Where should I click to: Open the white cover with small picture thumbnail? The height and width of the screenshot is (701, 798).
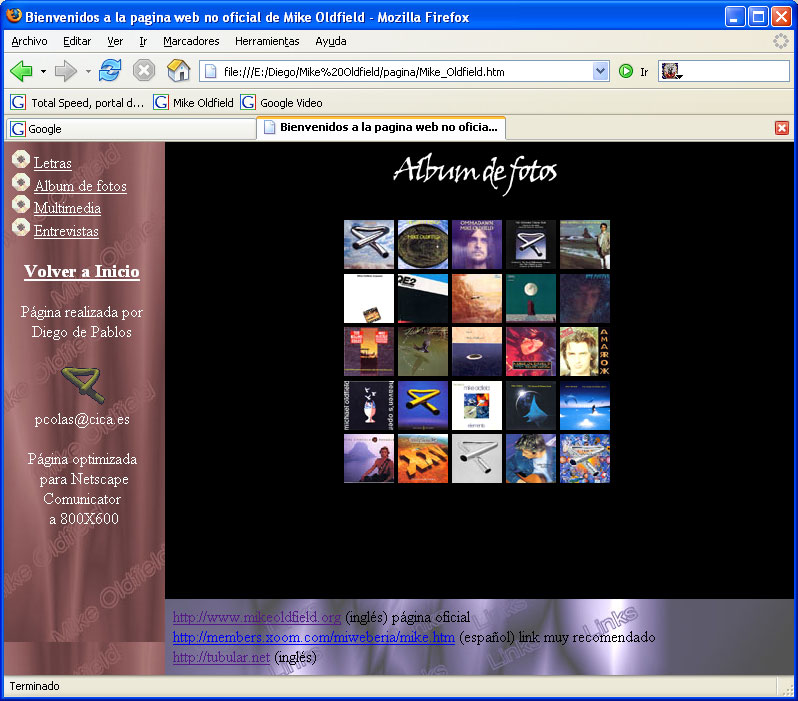point(369,298)
